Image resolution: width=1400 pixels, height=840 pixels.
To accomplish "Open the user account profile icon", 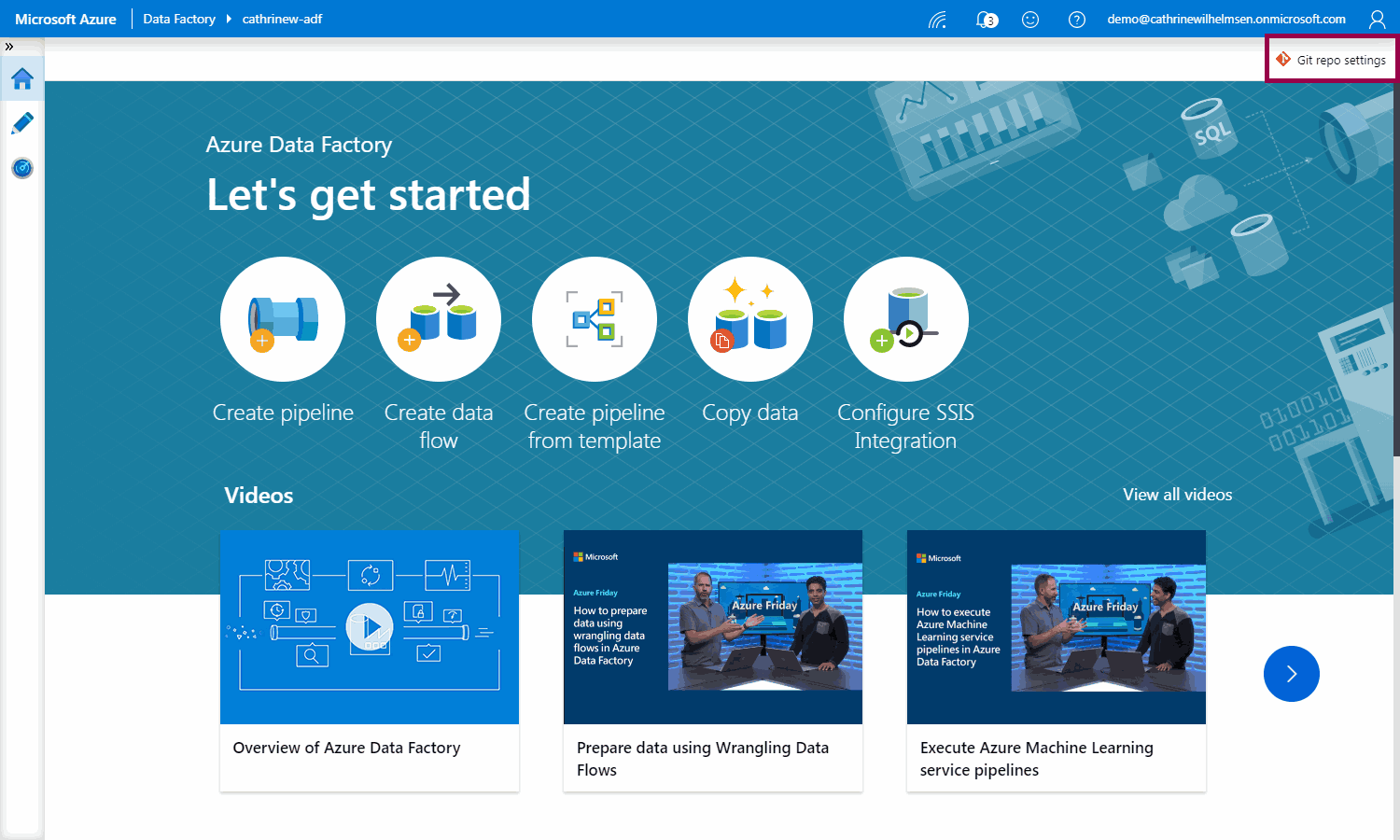I will click(x=1377, y=20).
